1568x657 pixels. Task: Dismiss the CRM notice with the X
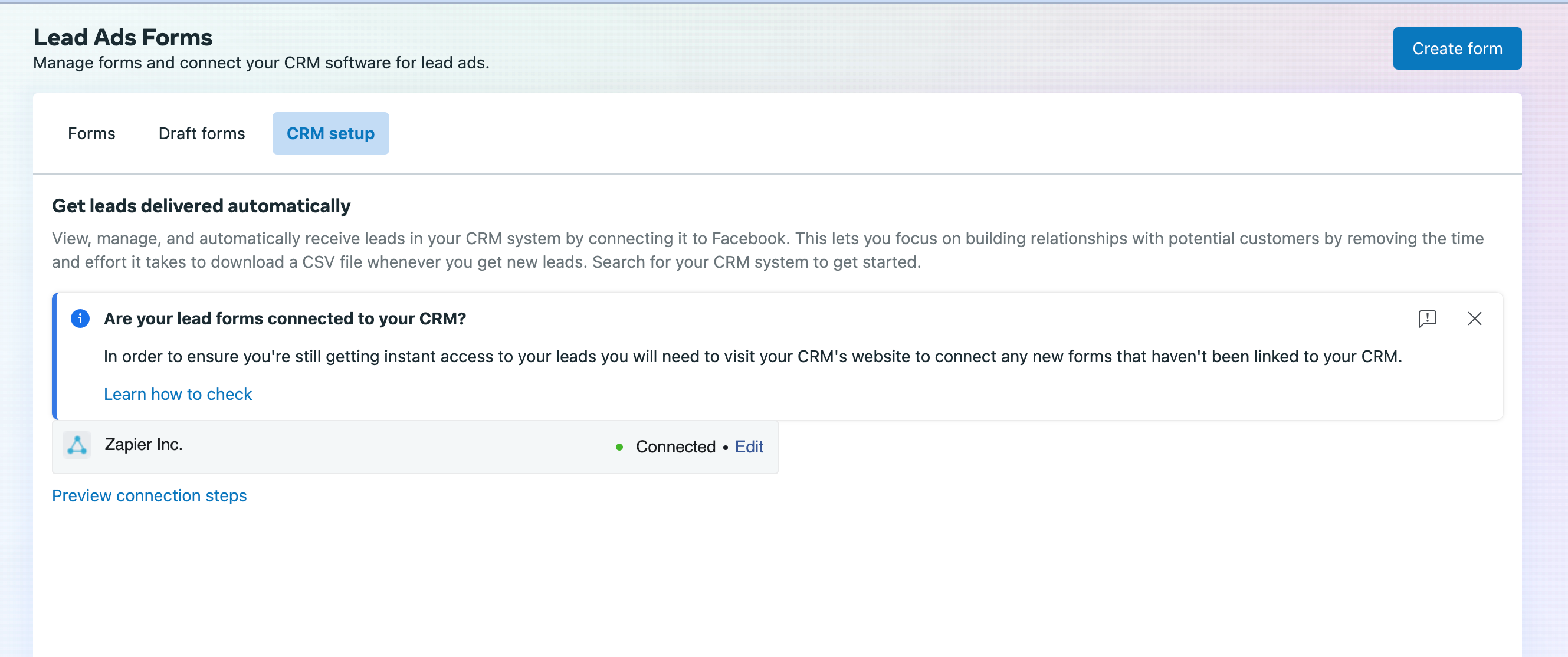pyautogui.click(x=1474, y=318)
